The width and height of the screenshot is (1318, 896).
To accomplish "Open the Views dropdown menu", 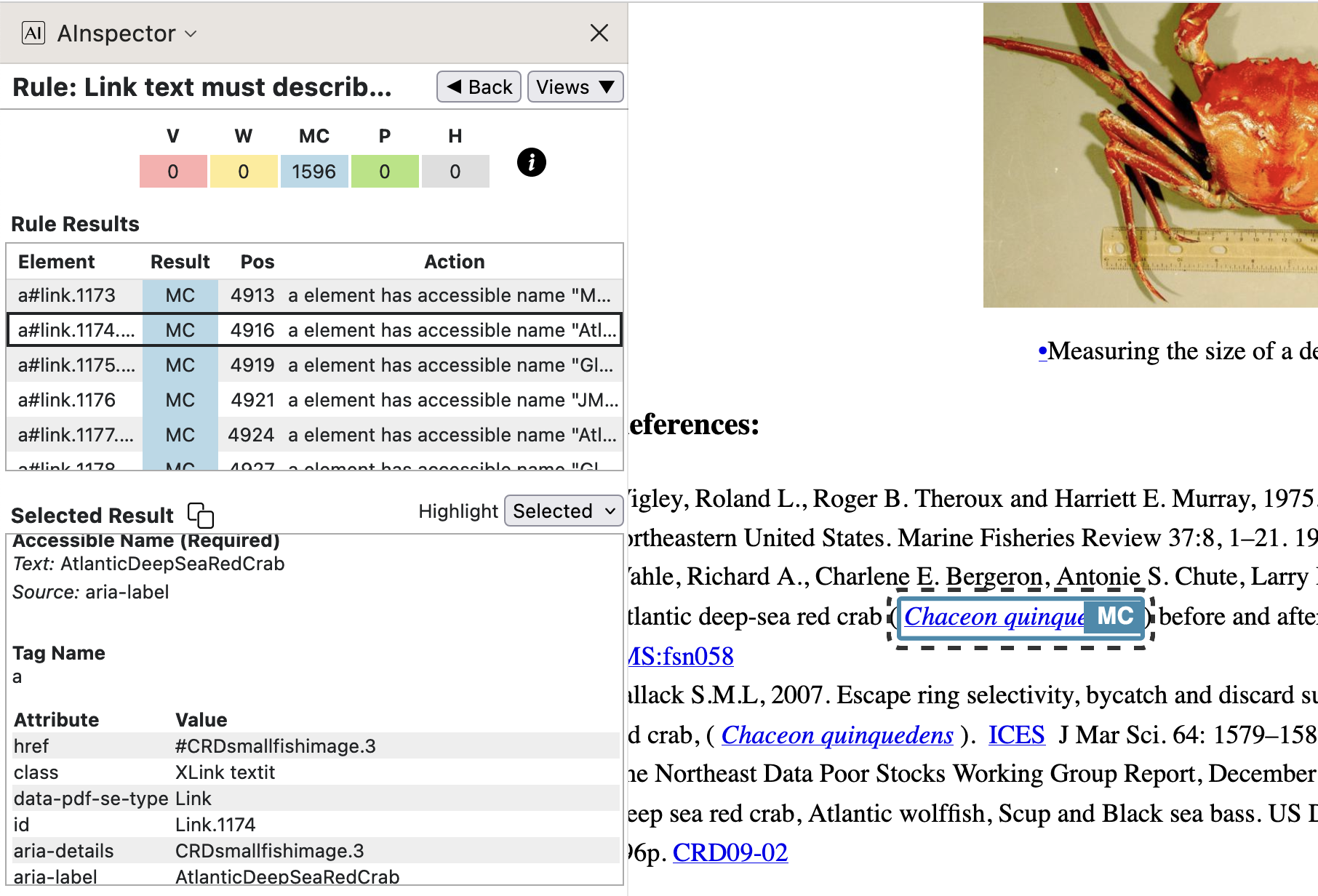I will click(x=575, y=87).
